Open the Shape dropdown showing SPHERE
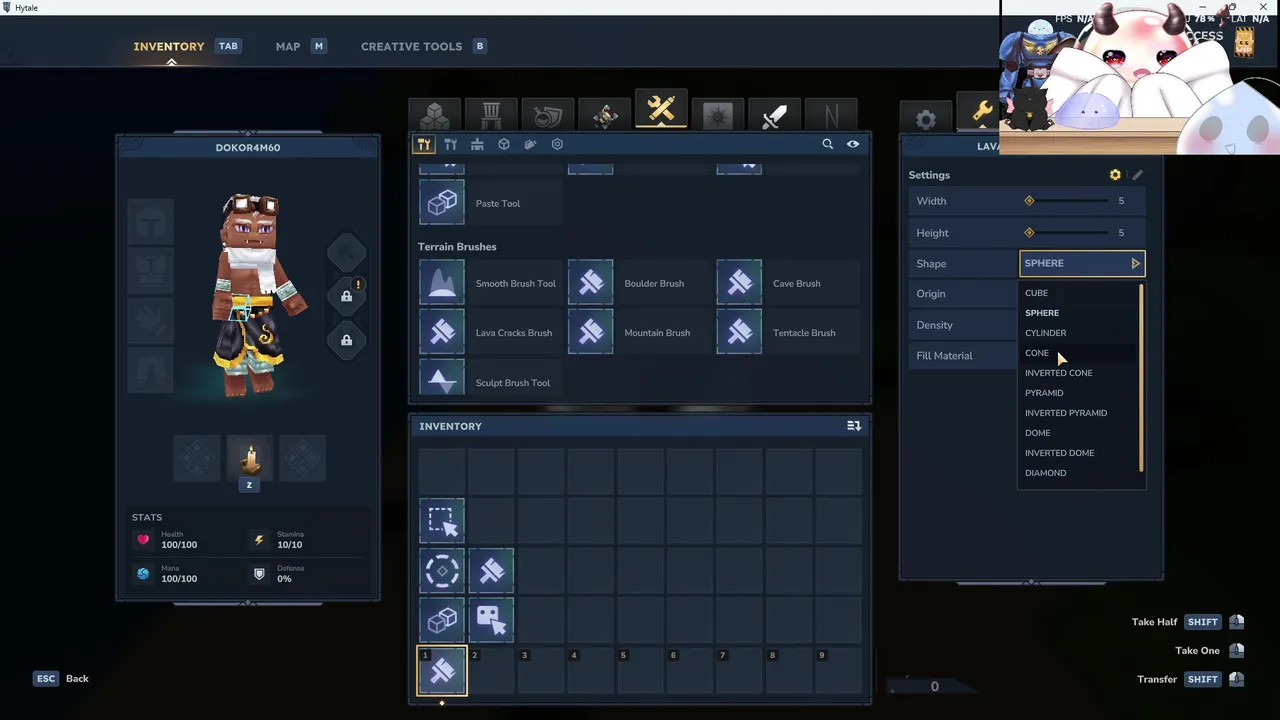The image size is (1280, 720). (x=1082, y=263)
